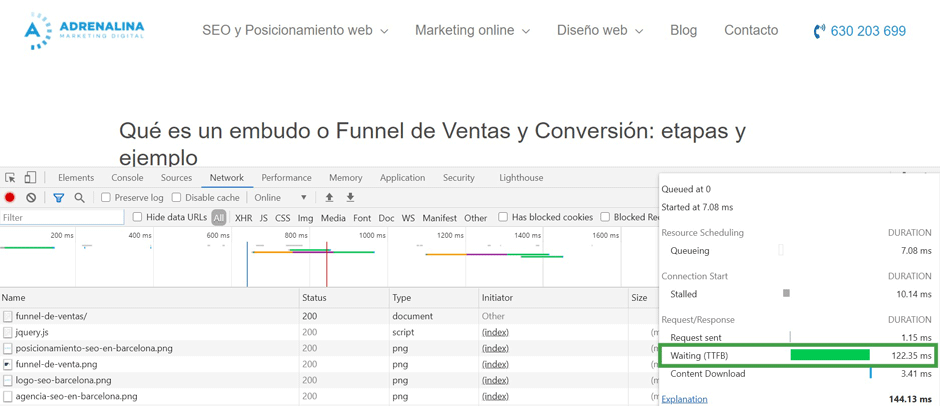
Task: Open the Console tab
Action: point(127,178)
